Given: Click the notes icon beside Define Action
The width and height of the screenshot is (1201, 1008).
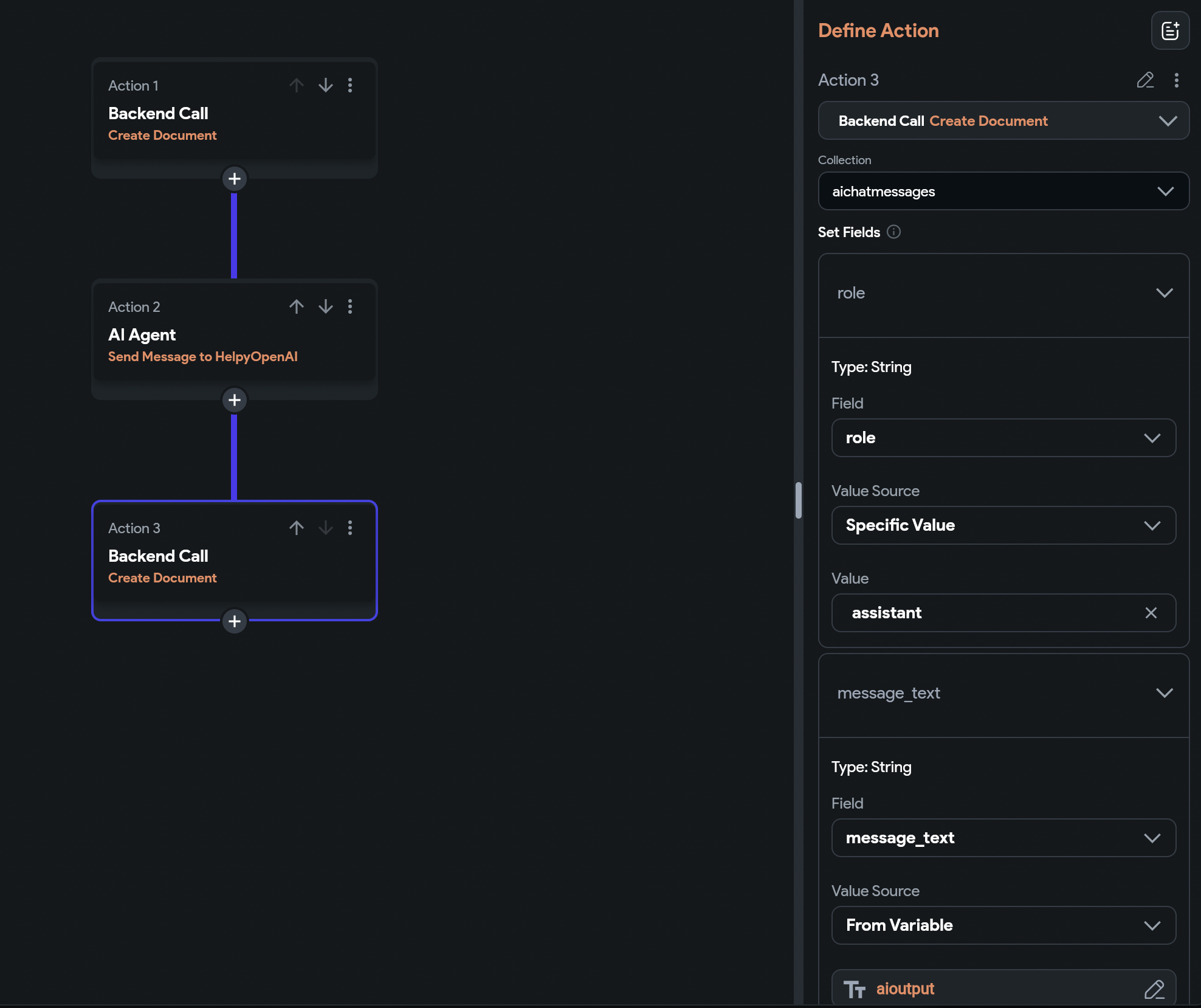Looking at the screenshot, I should pyautogui.click(x=1170, y=30).
